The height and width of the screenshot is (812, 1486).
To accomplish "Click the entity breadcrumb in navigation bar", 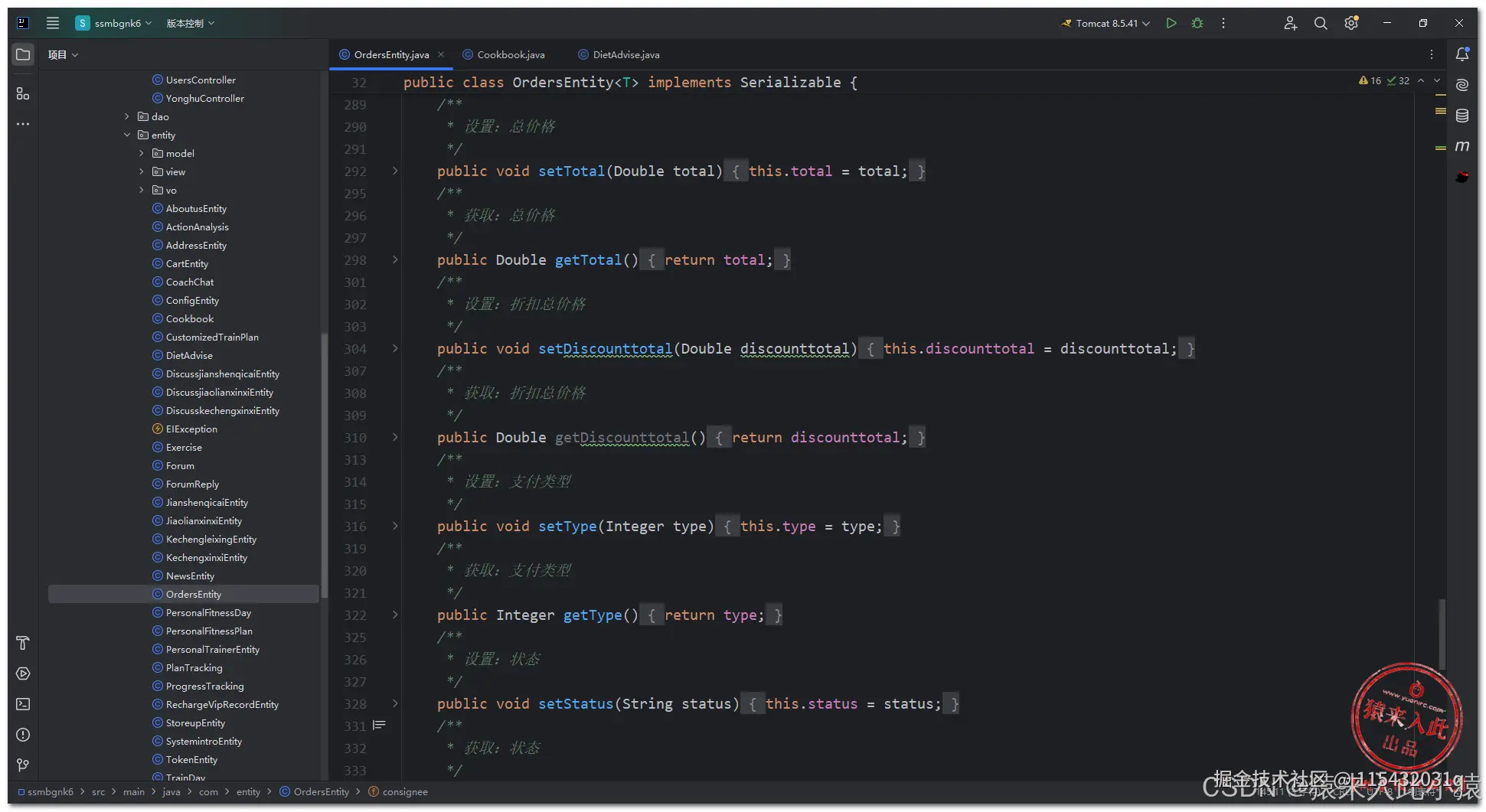I will coord(248,791).
